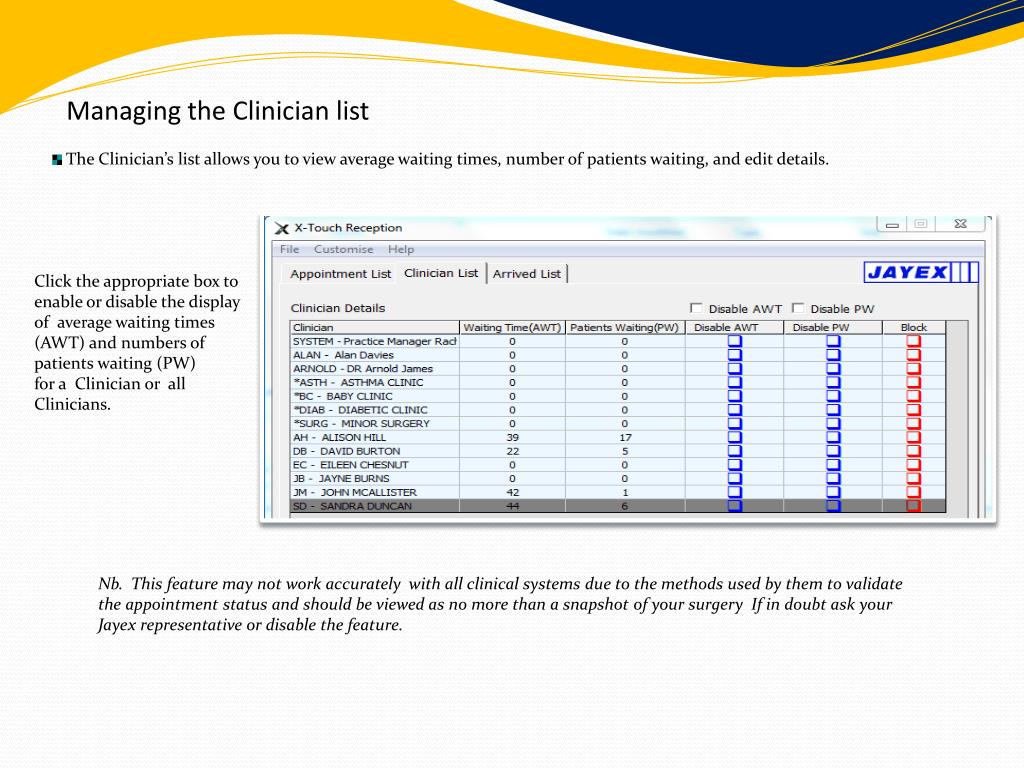Click the Clinician column header
The image size is (1024, 768).
375,327
